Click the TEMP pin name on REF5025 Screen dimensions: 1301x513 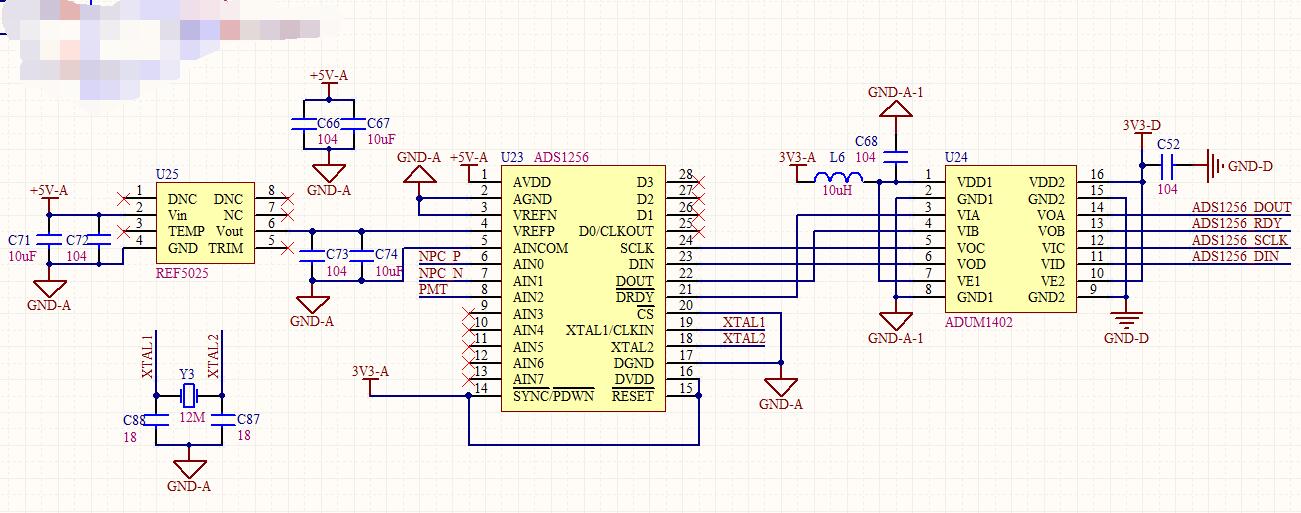point(186,231)
